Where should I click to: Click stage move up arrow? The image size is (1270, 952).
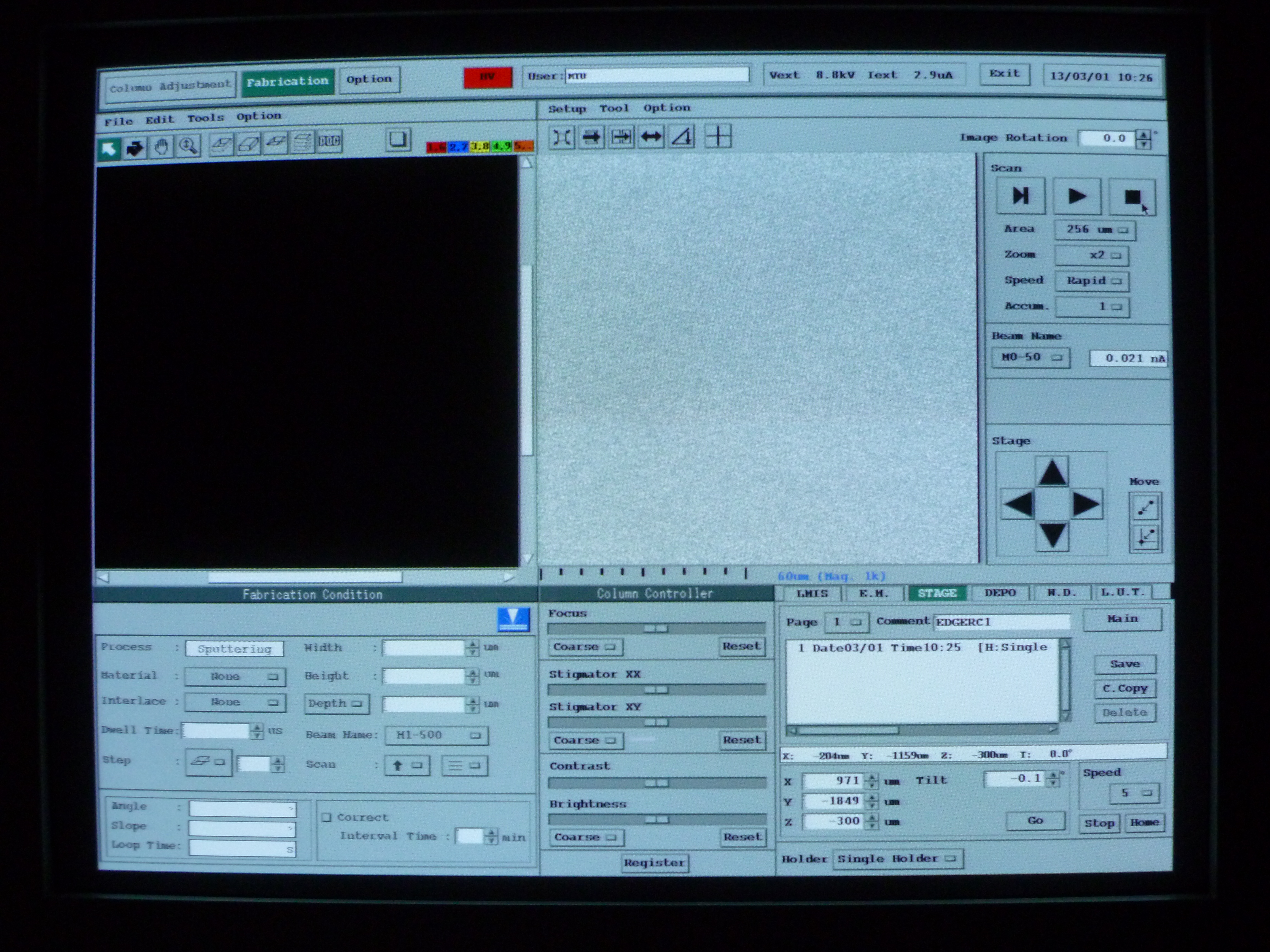click(x=1052, y=472)
